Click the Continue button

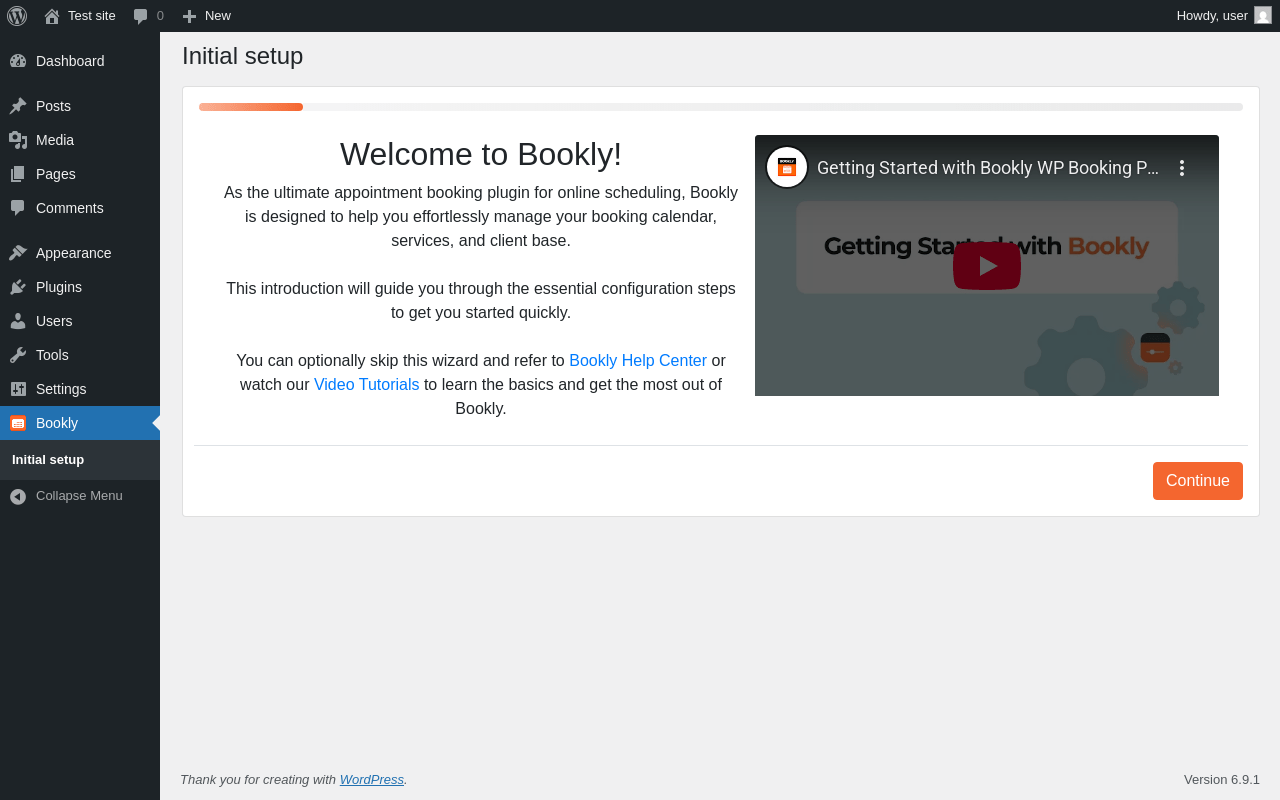pyautogui.click(x=1198, y=481)
